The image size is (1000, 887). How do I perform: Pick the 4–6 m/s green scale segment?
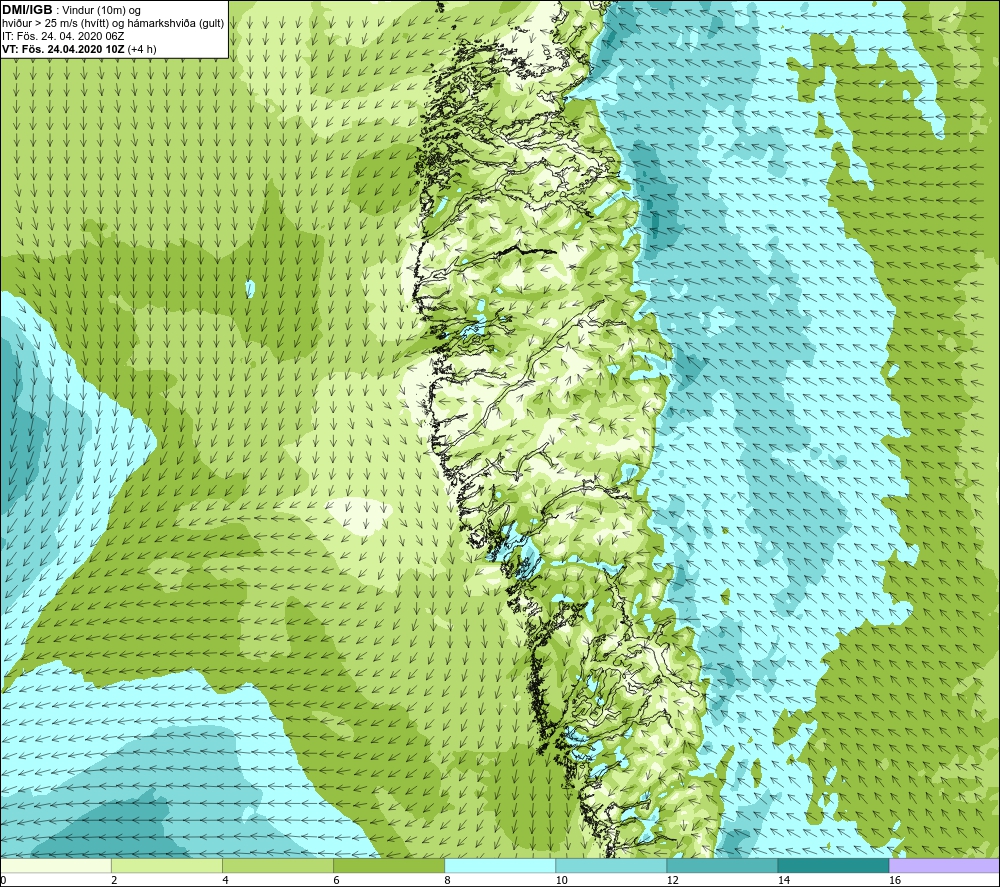pos(278,865)
